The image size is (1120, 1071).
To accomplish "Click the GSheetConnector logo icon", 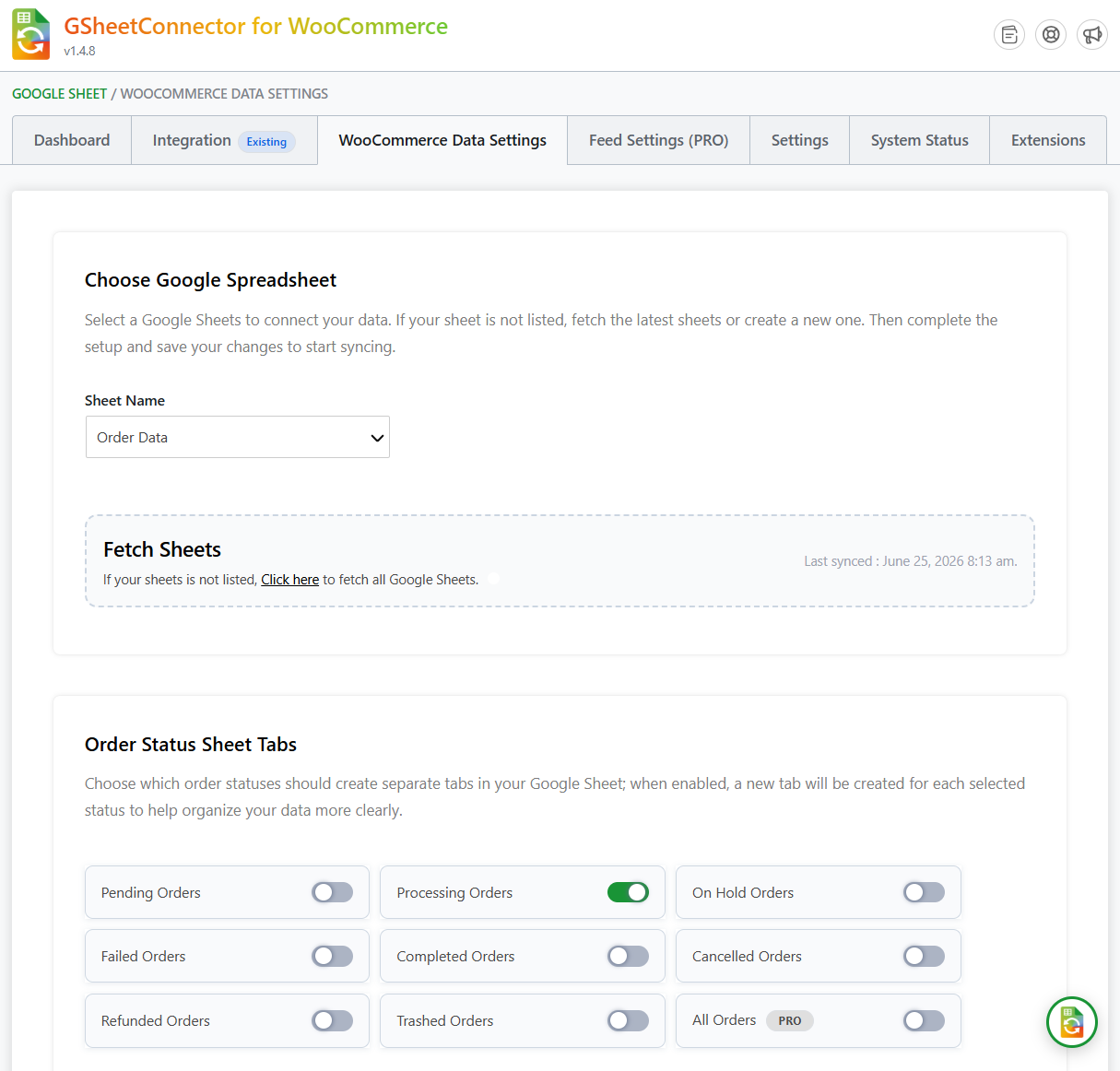I will tap(31, 35).
